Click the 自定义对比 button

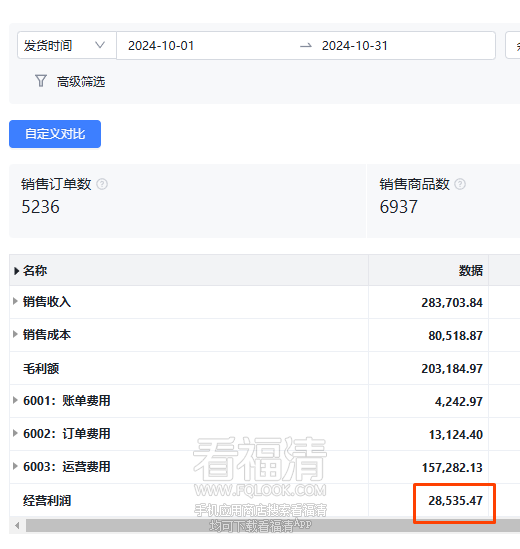pos(55,134)
